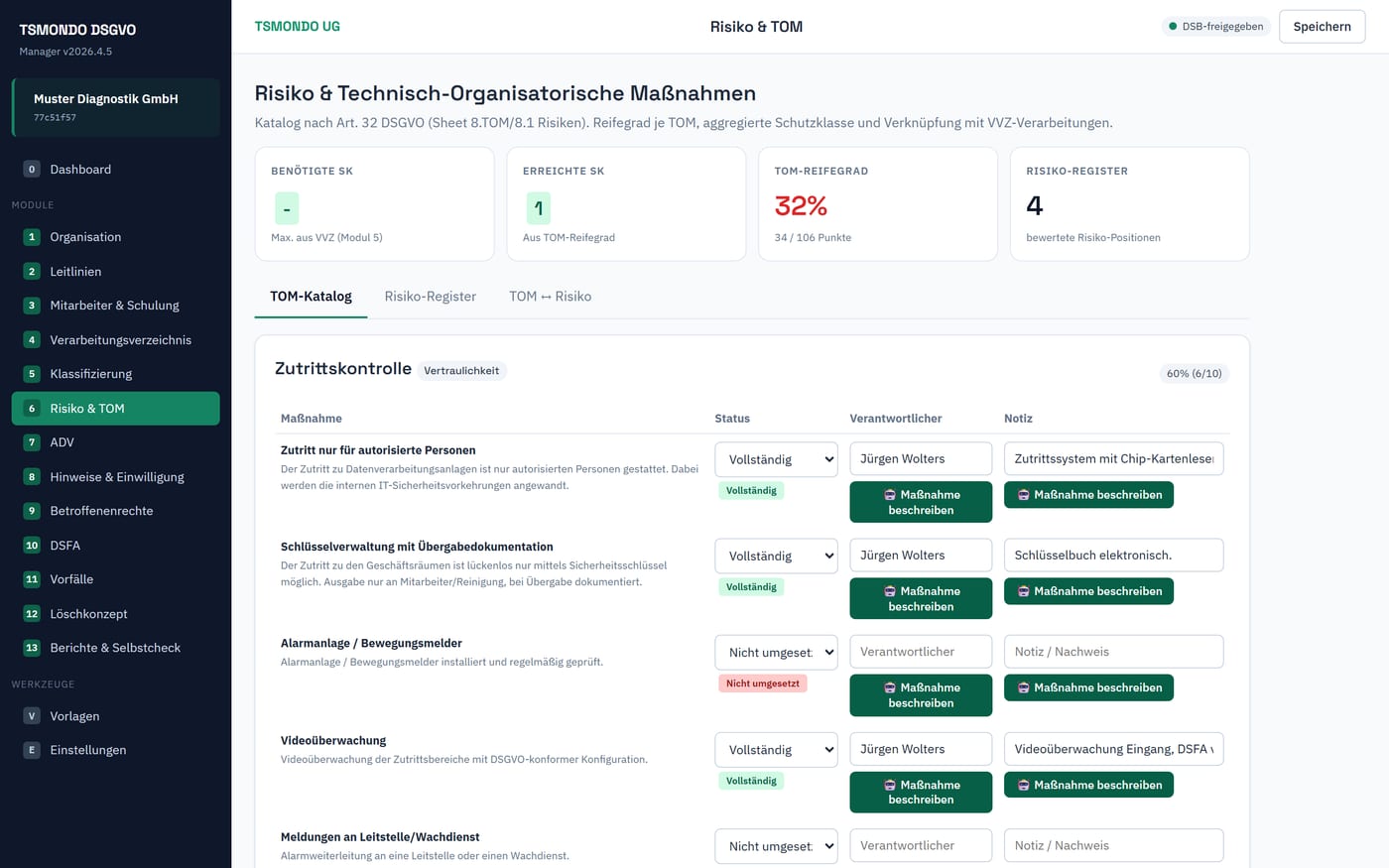1389x868 pixels.
Task: Click the number 13 badge for Berichte & Selbstcheck
Action: [x=32, y=648]
